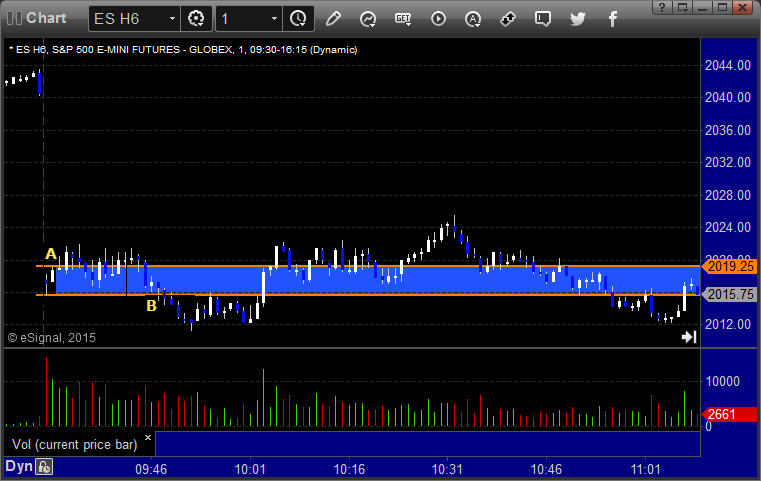The width and height of the screenshot is (761, 481).
Task: Click the 10000 volume scale label
Action: (x=723, y=381)
